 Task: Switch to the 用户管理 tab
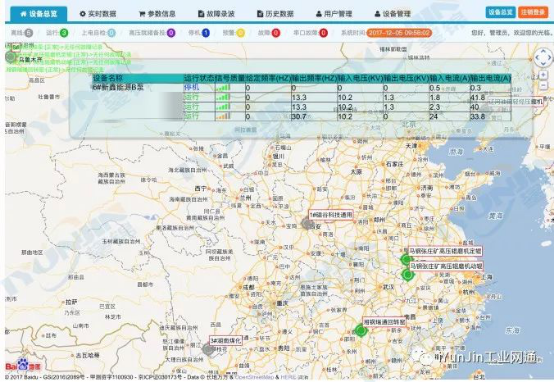coord(334,14)
